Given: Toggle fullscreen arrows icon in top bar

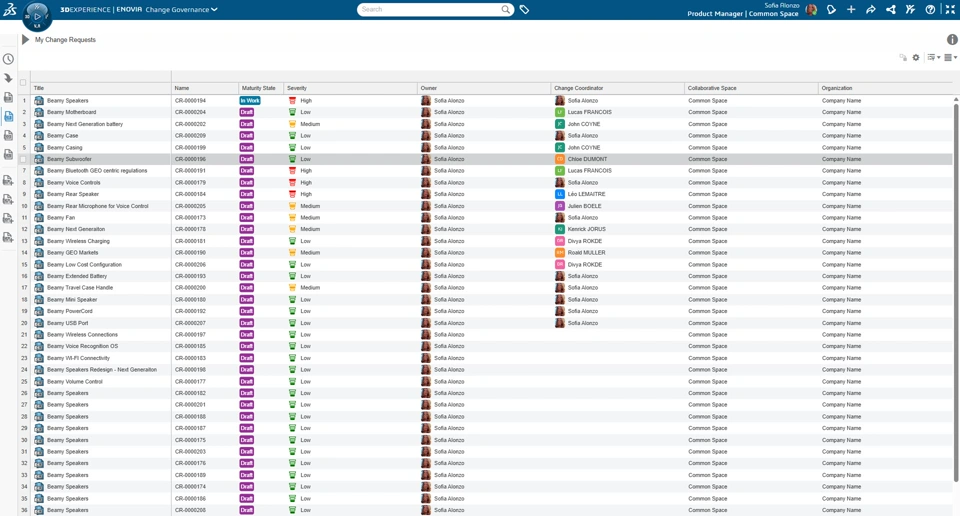Looking at the screenshot, I should click(x=950, y=9).
